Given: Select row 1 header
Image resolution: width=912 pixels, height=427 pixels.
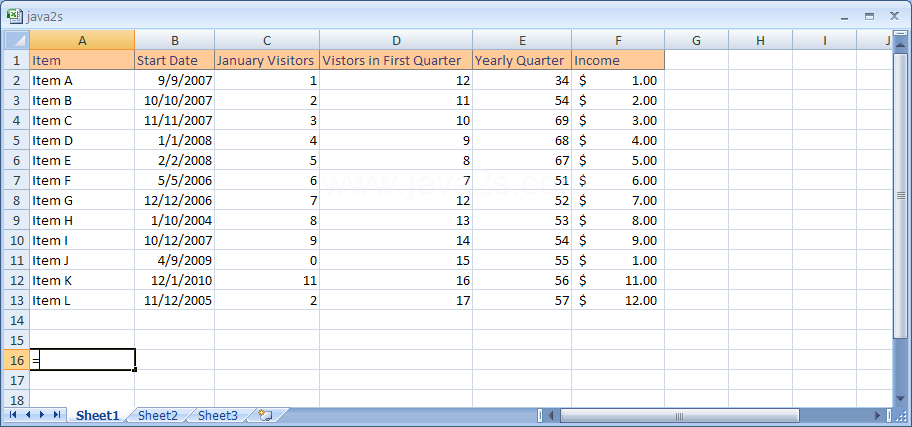Looking at the screenshot, I should click(x=16, y=61).
